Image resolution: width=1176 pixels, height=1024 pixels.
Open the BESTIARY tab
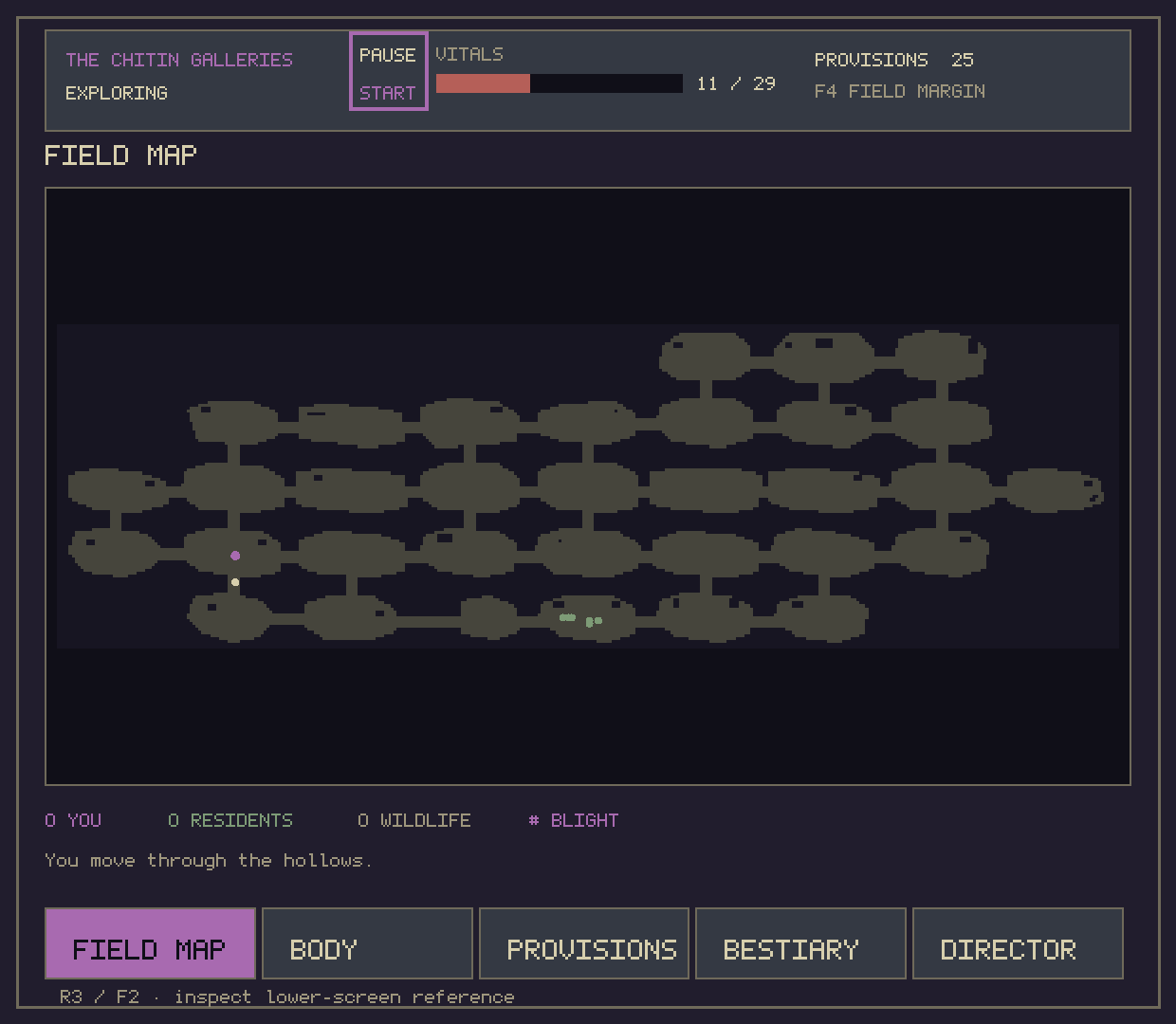pos(800,943)
